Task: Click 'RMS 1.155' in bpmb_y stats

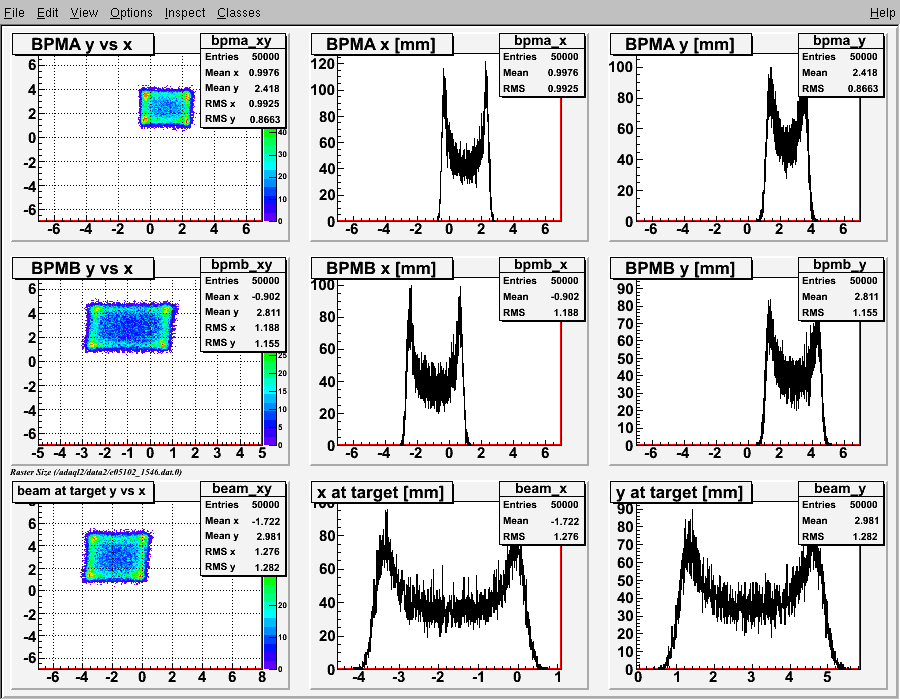Action: [x=841, y=313]
